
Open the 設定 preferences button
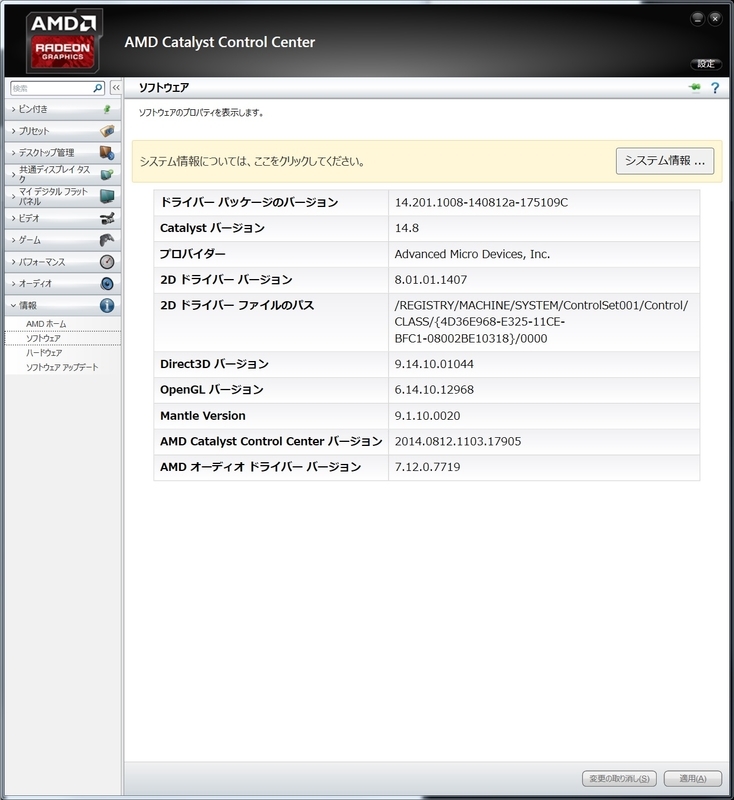click(x=706, y=64)
